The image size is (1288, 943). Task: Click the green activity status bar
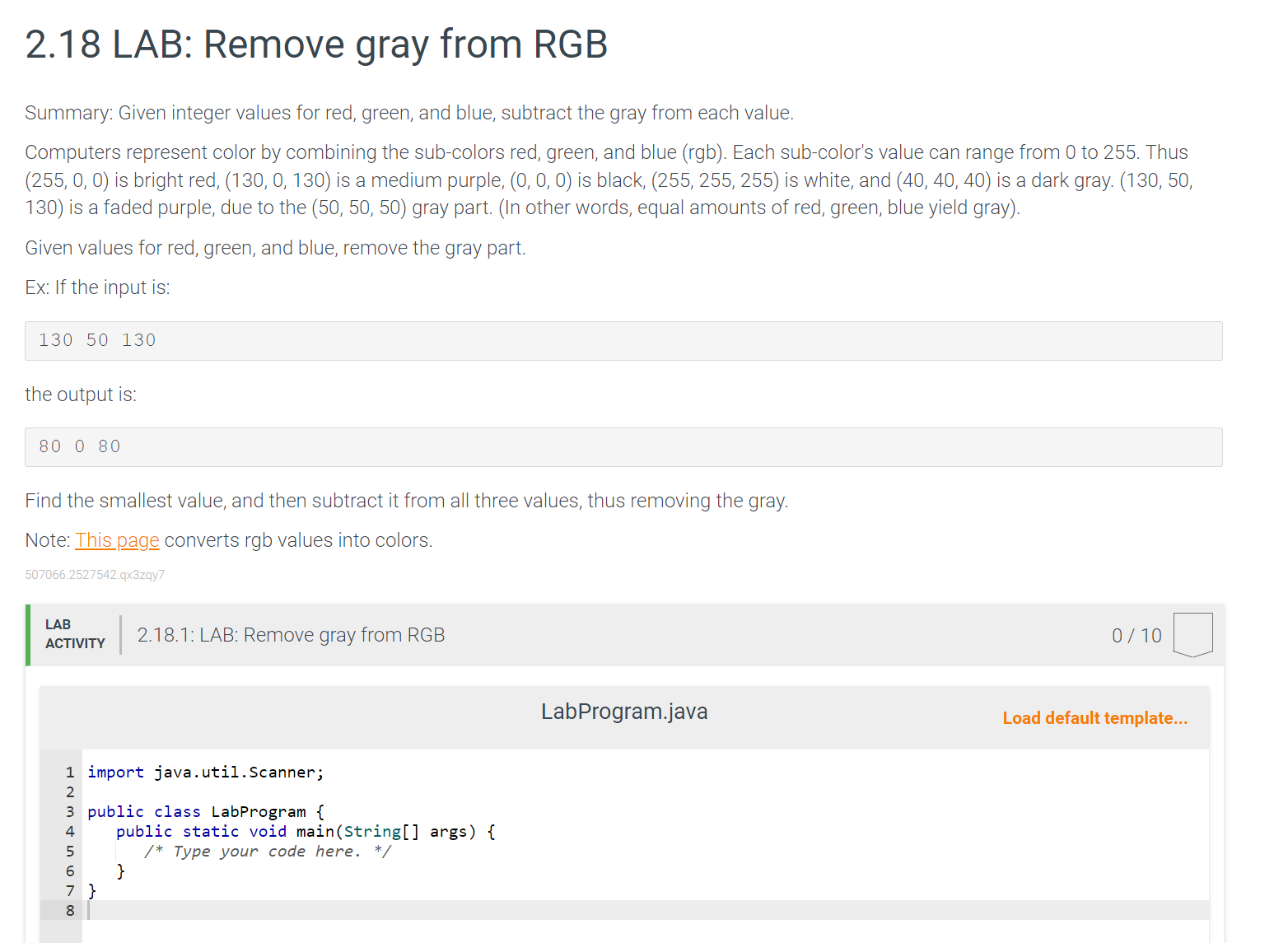[x=27, y=634]
